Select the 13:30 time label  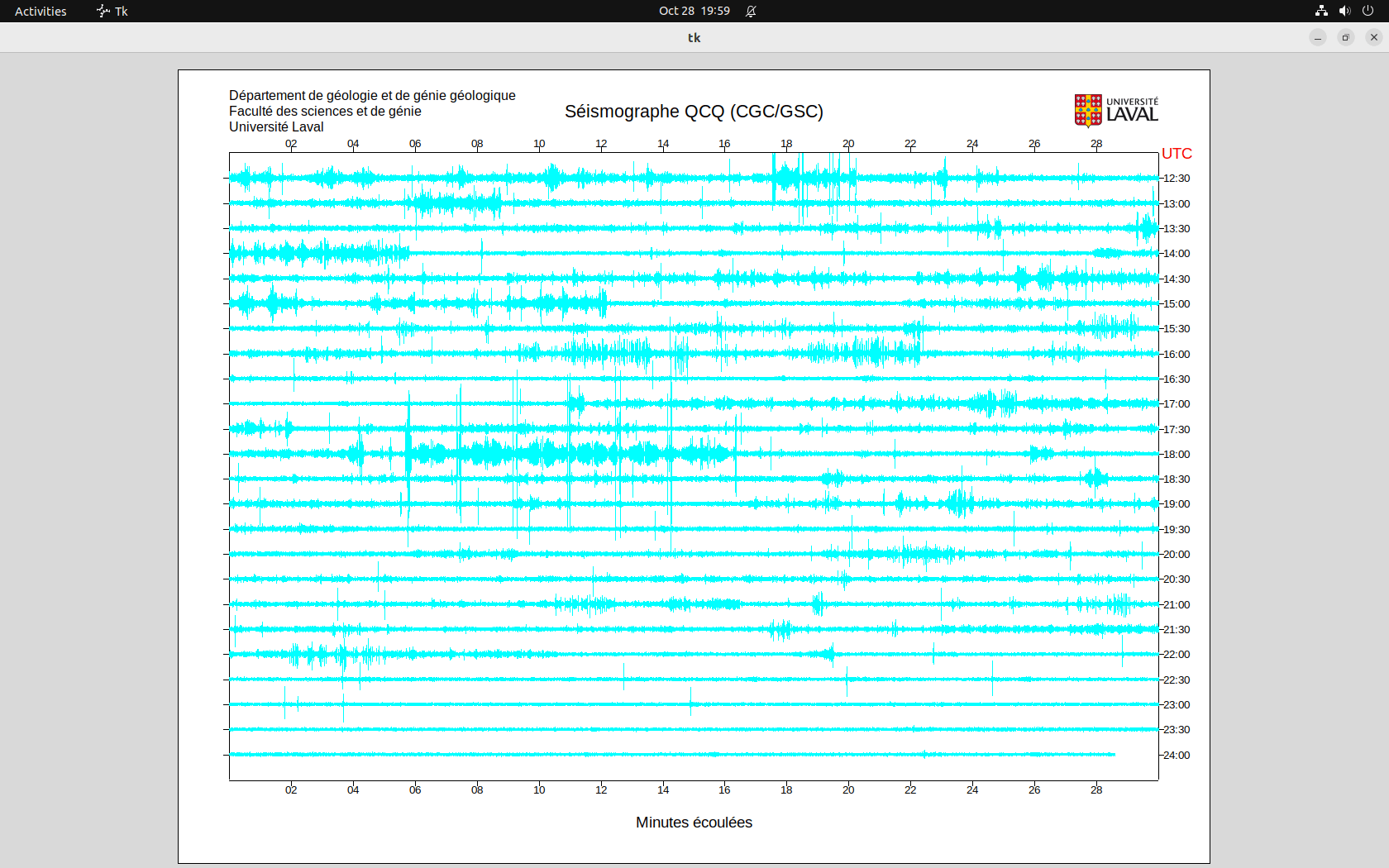[x=1177, y=229]
